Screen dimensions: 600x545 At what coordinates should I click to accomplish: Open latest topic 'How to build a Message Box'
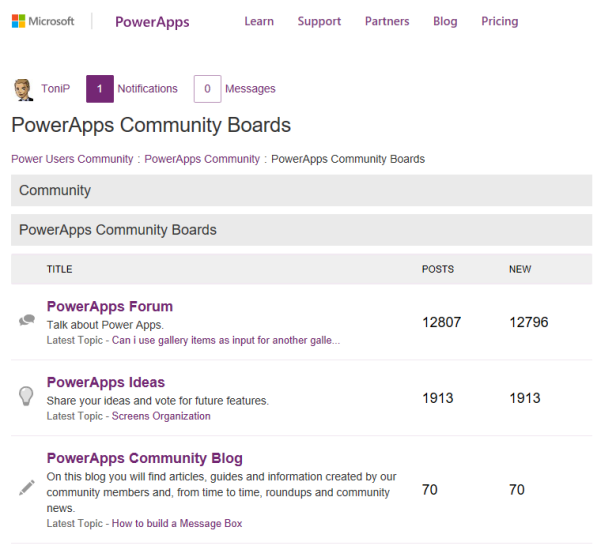[177, 523]
